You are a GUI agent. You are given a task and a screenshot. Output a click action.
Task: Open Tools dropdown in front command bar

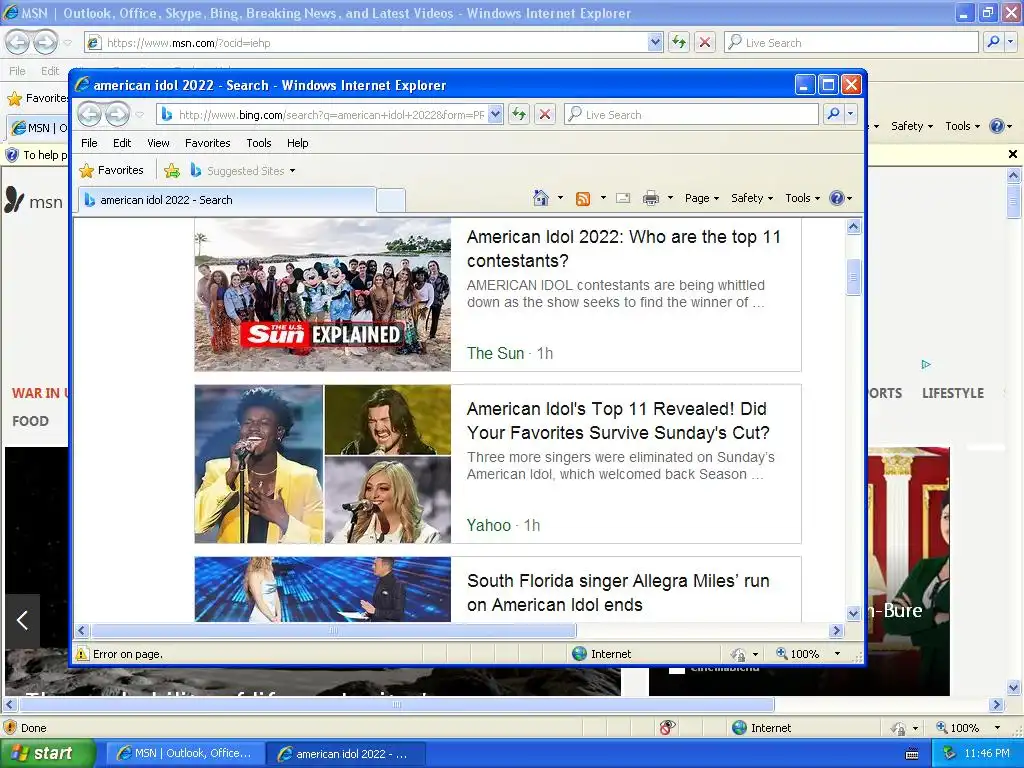802,198
